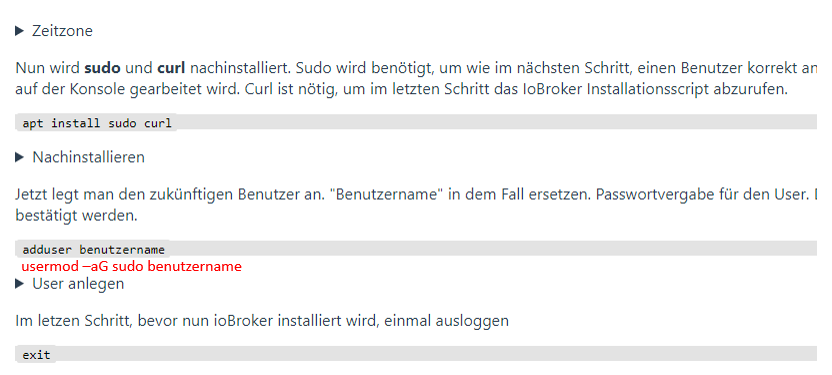Click the Nachinstallieren summary label
This screenshot has height=375, width=832.
click(x=89, y=157)
